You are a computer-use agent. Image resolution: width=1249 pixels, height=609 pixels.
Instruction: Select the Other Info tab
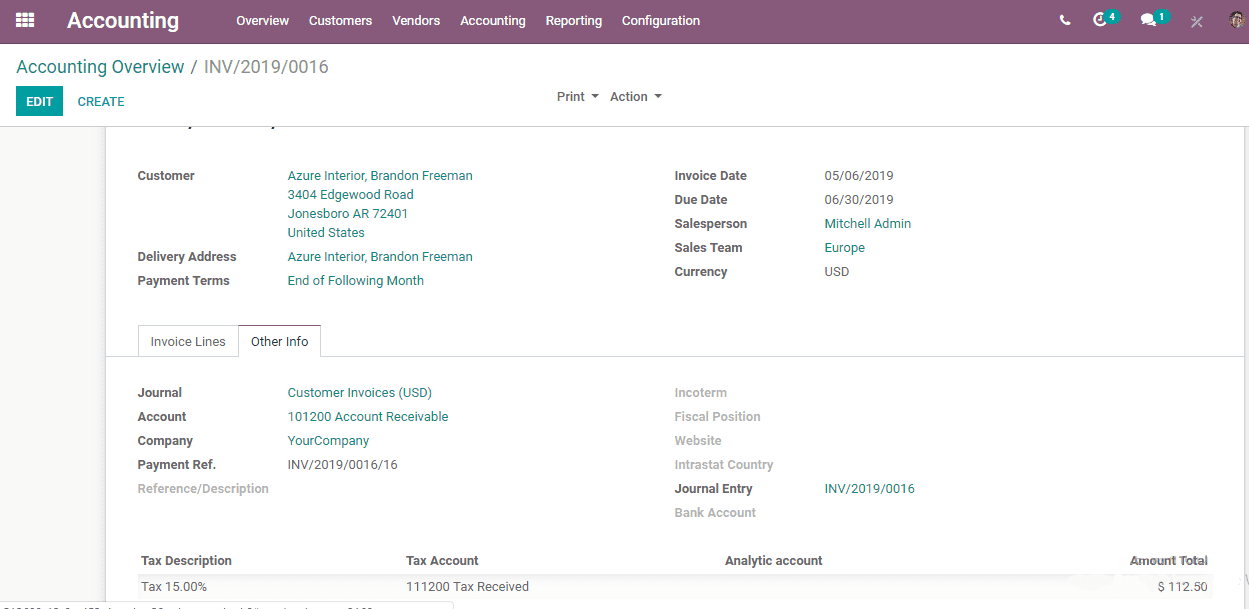pyautogui.click(x=279, y=341)
